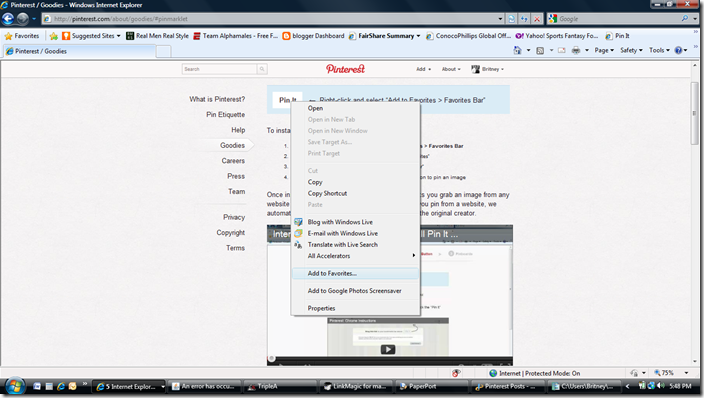Open the Favorites star button

point(22,36)
